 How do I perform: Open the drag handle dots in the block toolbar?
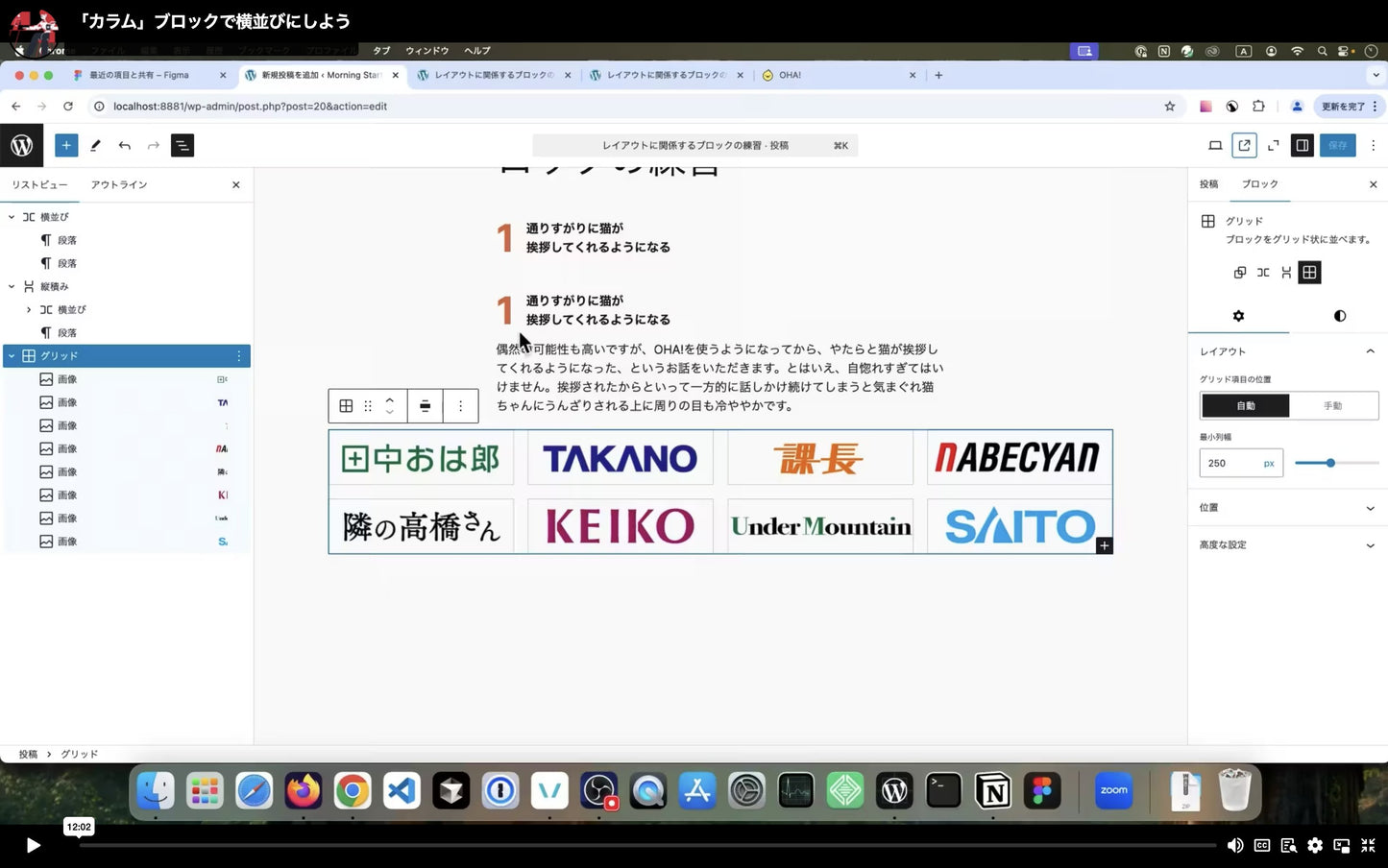pyautogui.click(x=368, y=405)
